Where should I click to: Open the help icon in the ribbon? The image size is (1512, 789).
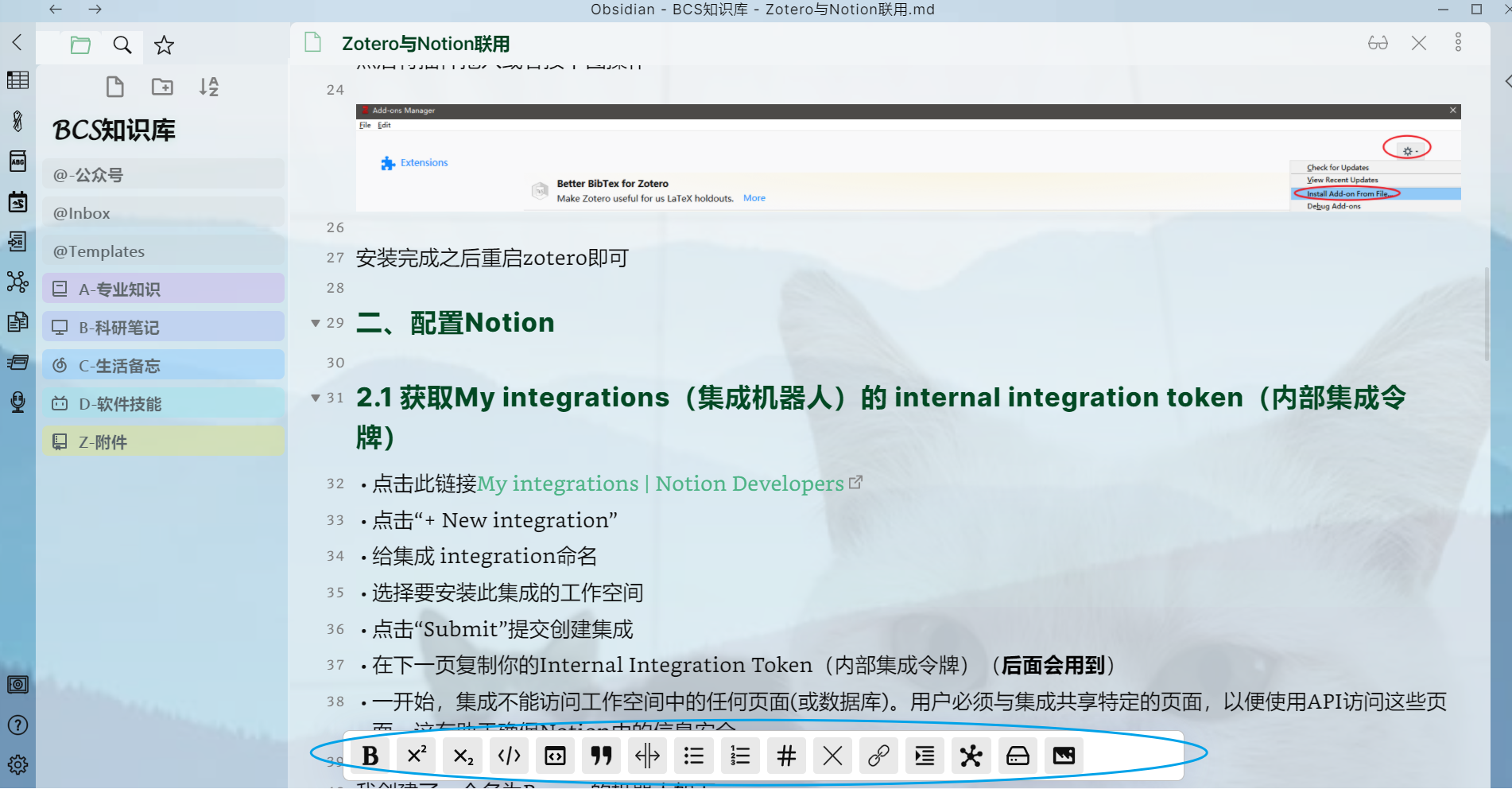pos(17,725)
